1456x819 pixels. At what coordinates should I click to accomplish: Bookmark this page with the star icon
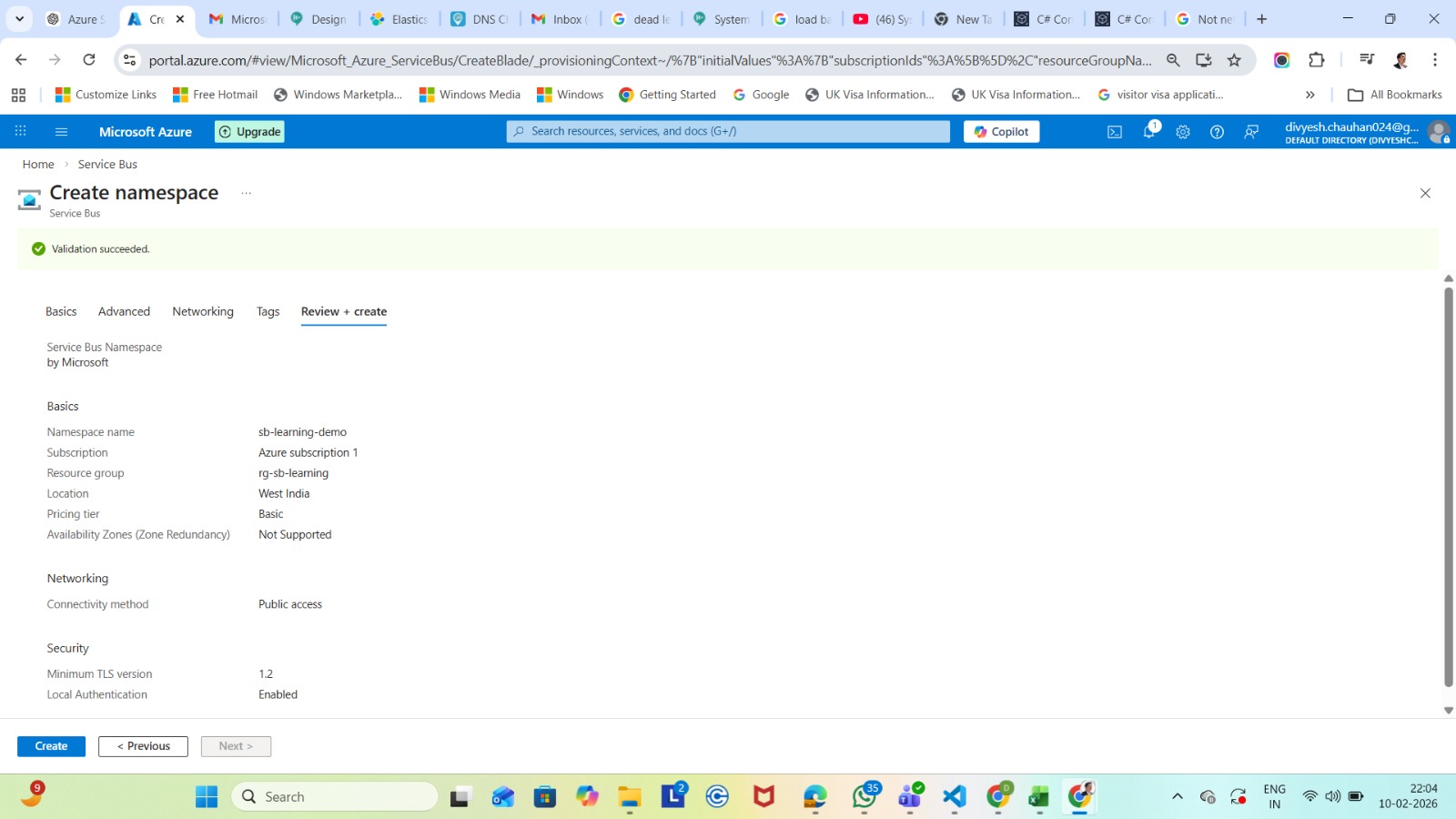pyautogui.click(x=1234, y=60)
